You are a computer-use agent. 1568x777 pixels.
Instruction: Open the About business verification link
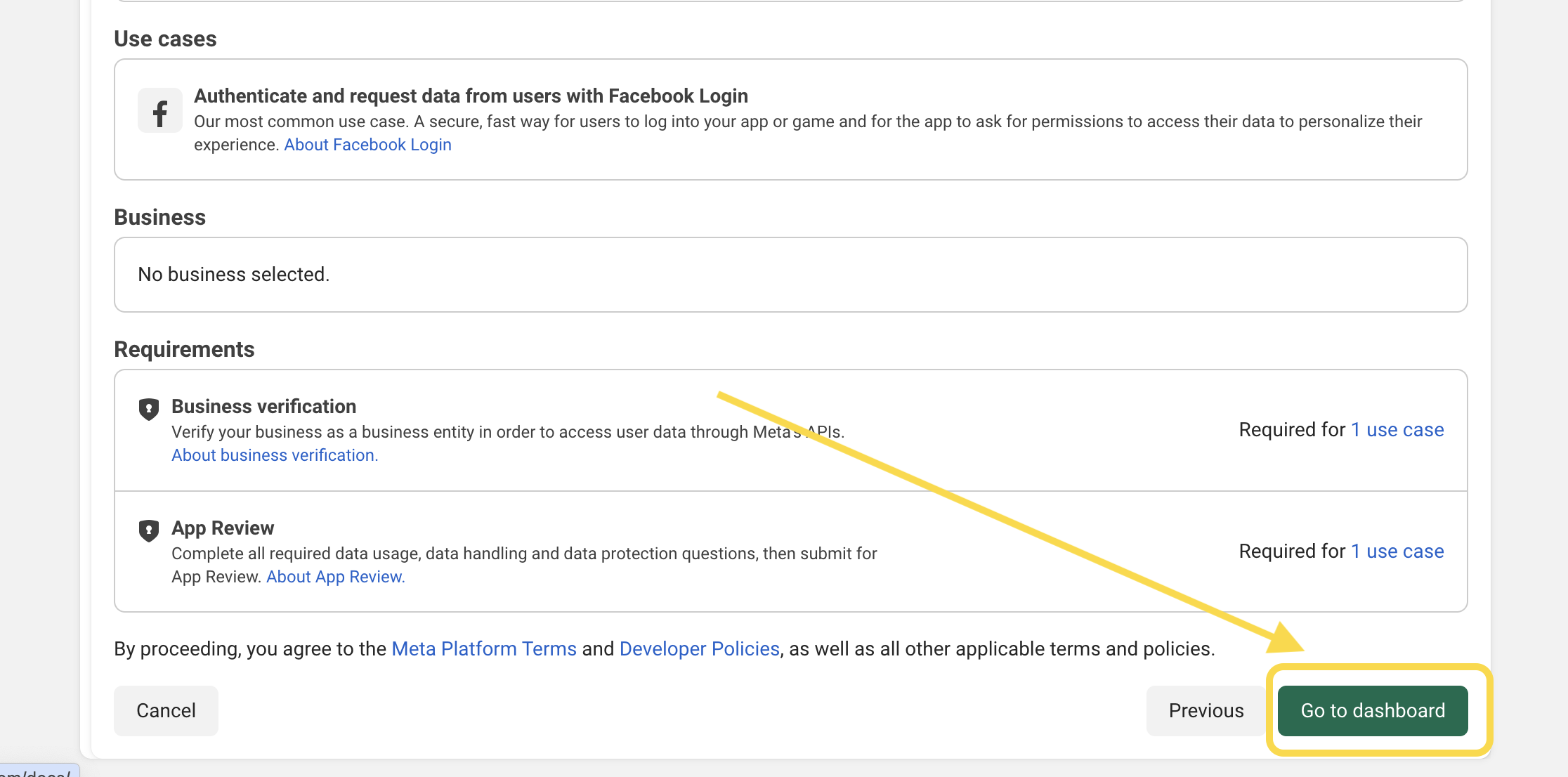275,455
